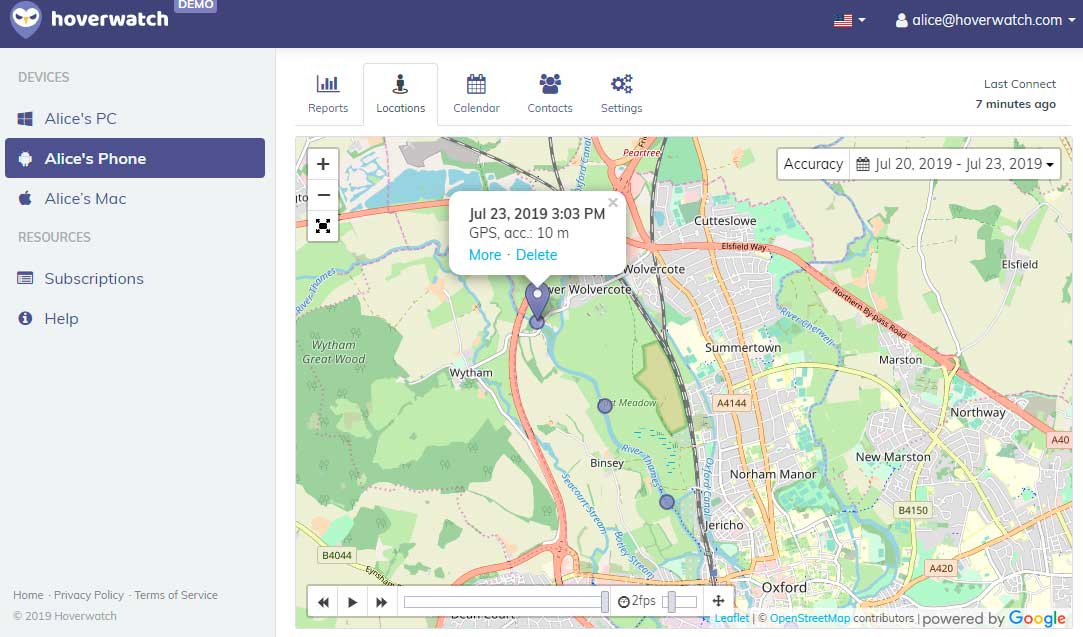The height and width of the screenshot is (637, 1083).
Task: Click the clock icon next to 2fps
Action: 624,602
